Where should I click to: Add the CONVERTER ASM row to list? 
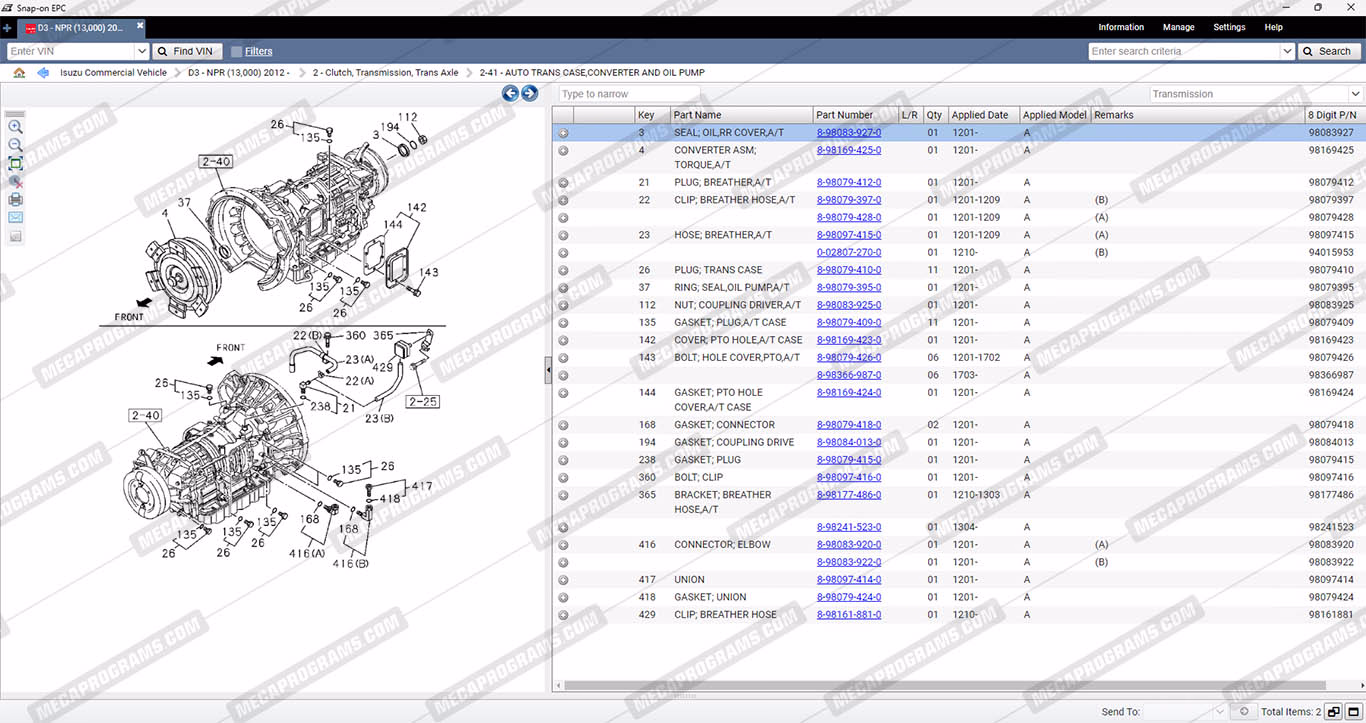(x=563, y=151)
